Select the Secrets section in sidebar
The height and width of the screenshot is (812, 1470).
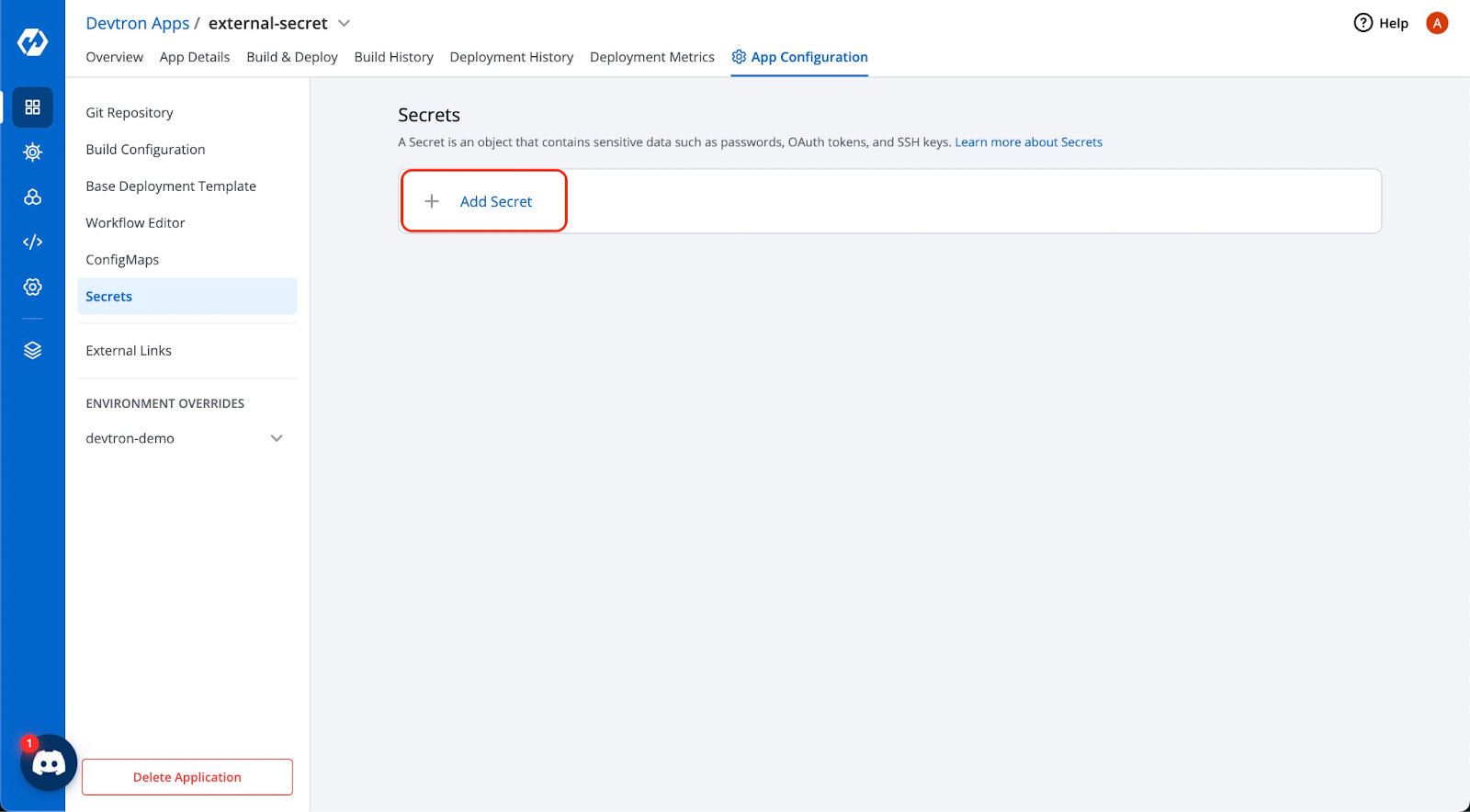click(x=187, y=297)
